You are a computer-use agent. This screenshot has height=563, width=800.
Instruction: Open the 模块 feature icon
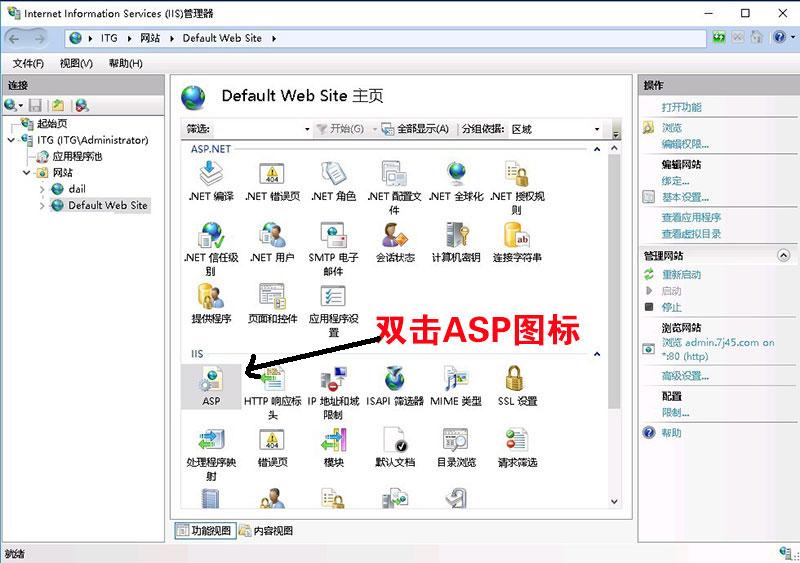(333, 440)
